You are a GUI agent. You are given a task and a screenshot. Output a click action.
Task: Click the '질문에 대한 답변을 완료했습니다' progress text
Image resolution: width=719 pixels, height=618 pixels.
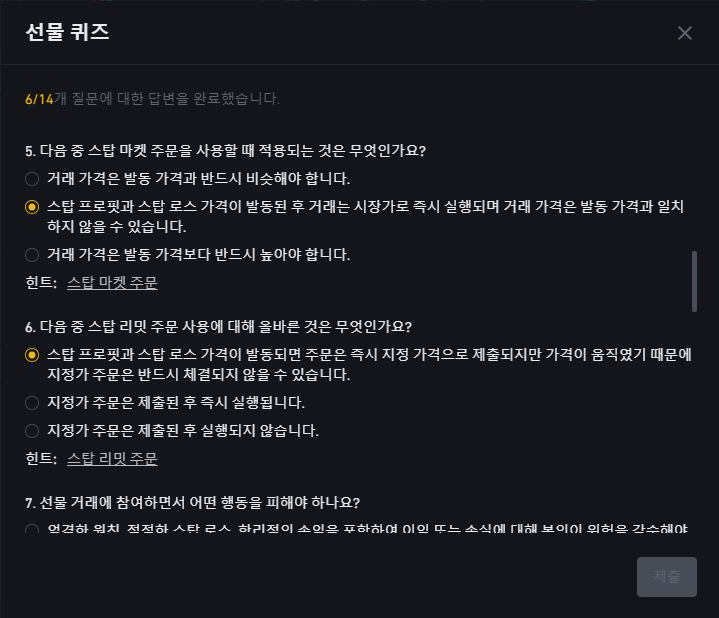[167, 99]
